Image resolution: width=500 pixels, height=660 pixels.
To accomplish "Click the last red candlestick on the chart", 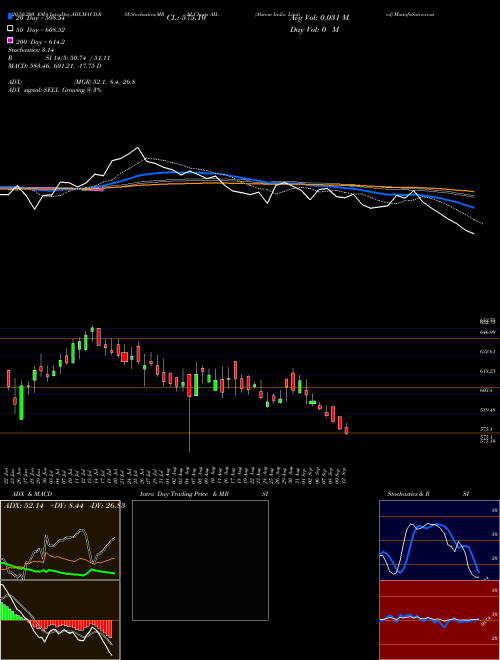I will tap(346, 430).
